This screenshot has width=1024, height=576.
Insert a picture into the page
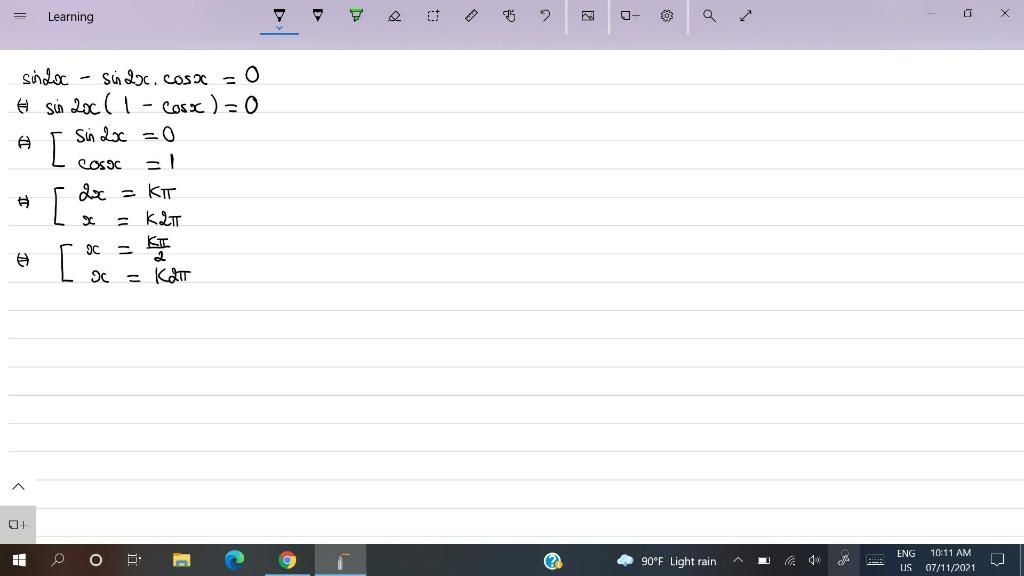(588, 16)
